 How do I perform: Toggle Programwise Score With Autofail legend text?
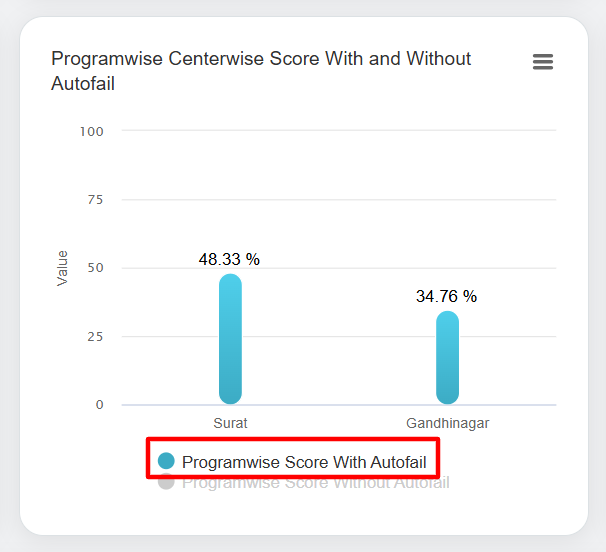coord(304,462)
